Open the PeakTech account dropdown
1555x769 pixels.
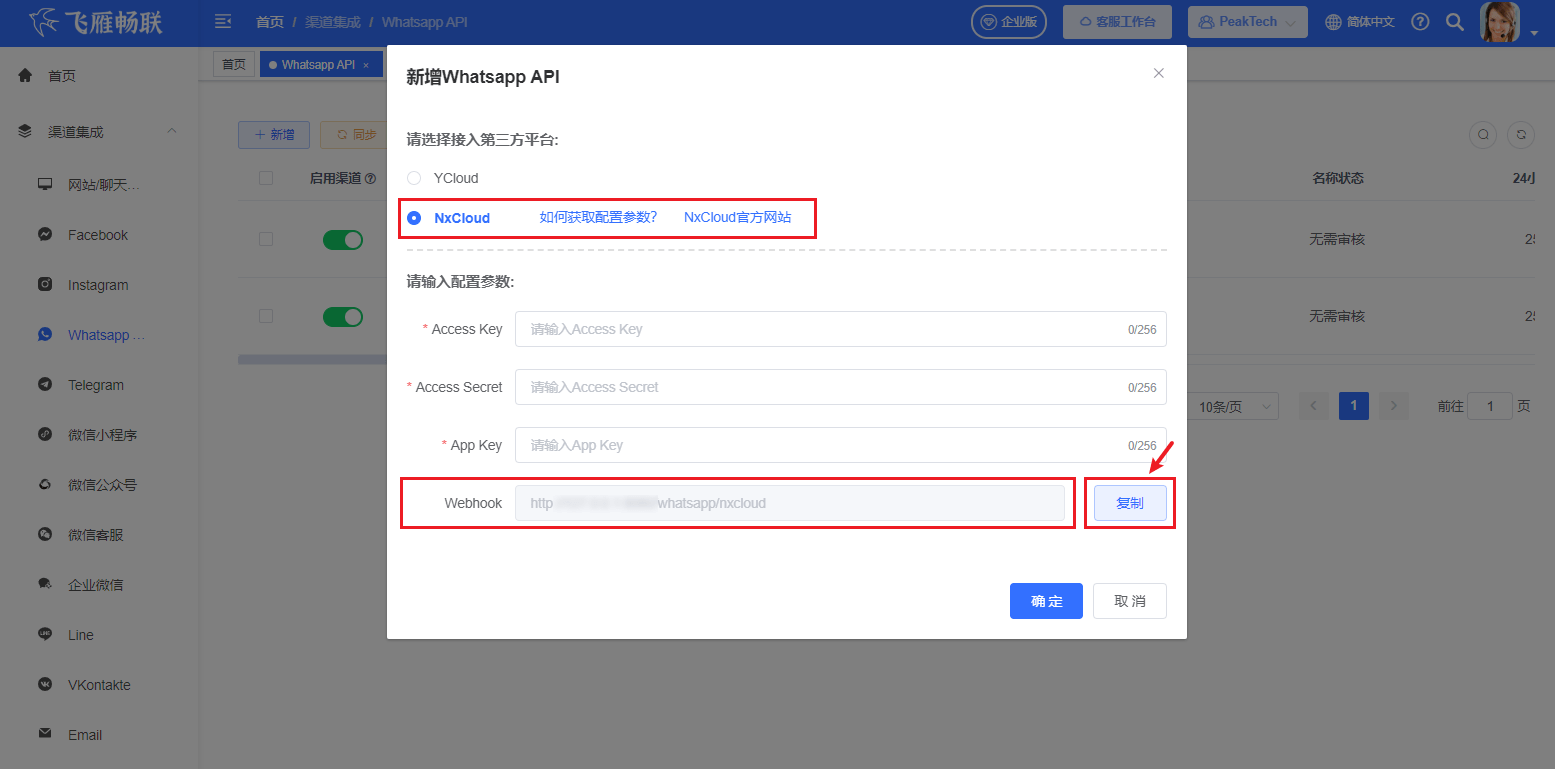coord(1247,22)
